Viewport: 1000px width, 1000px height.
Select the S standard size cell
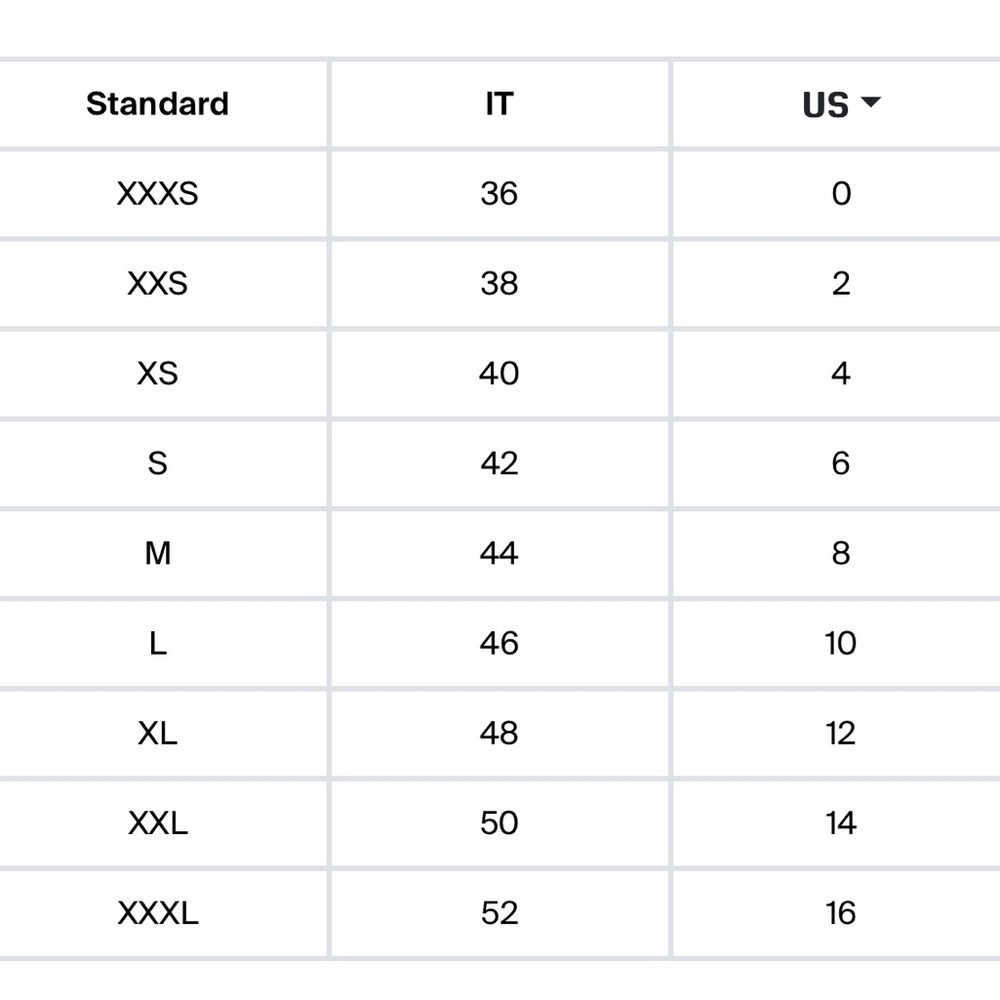tap(158, 463)
